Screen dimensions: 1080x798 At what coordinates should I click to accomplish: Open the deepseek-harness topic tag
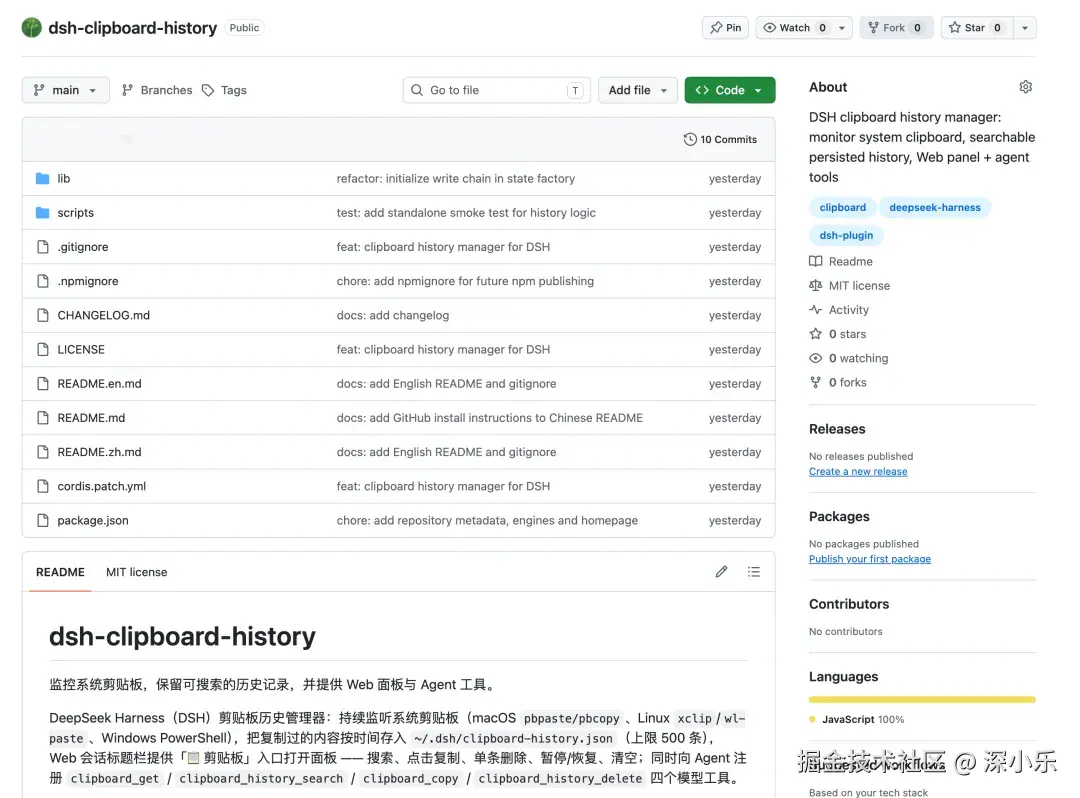point(935,207)
